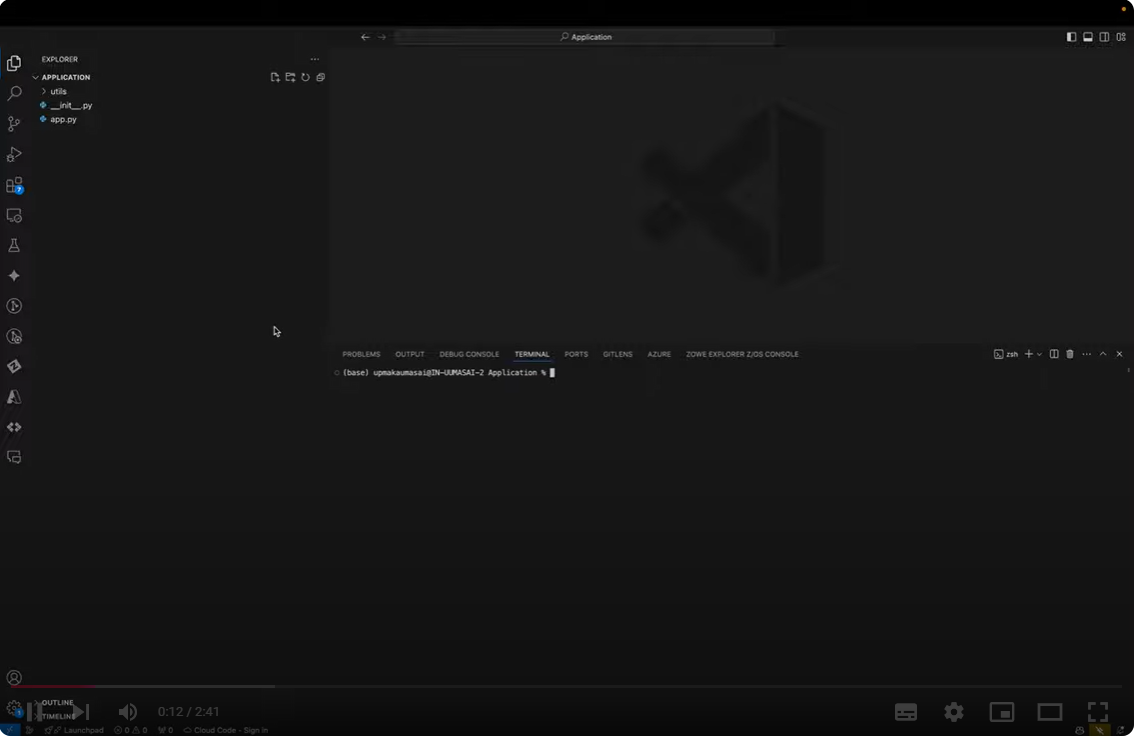Open the Source Control view

tap(14, 124)
